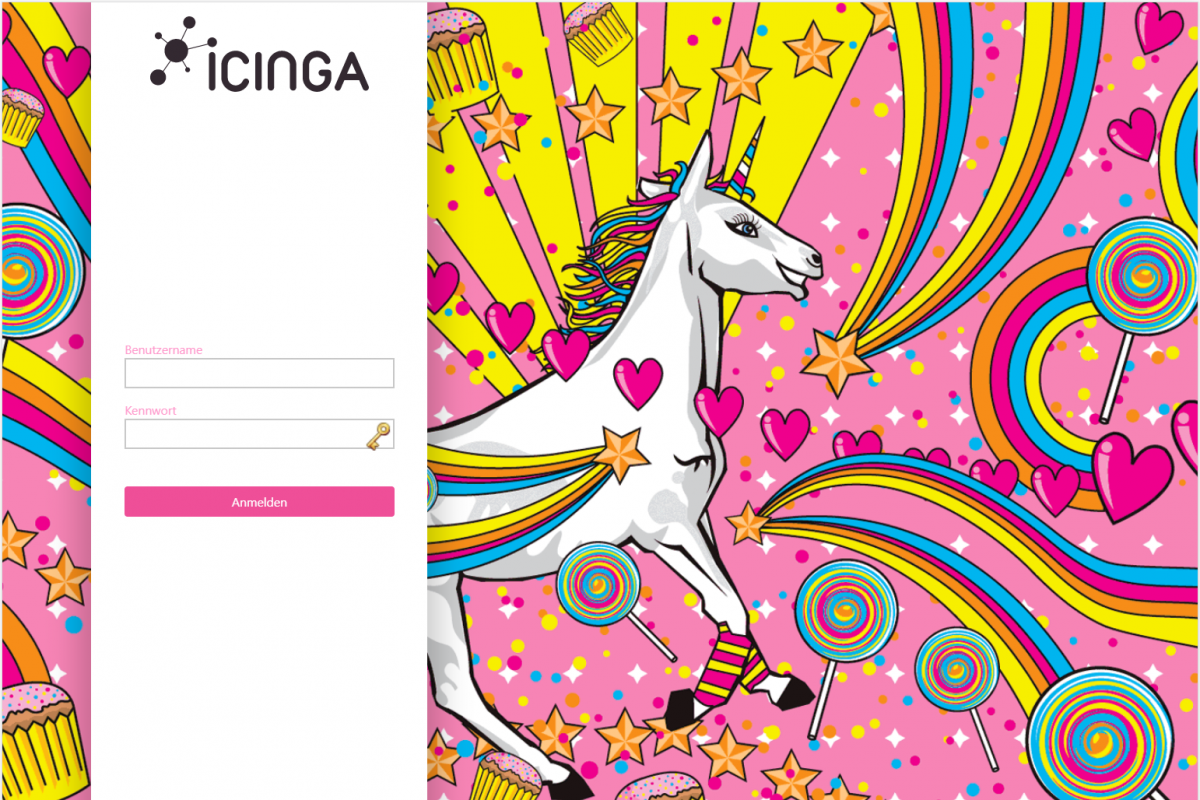
Task: Click the golden key icon in Kennwort field
Action: point(378,435)
